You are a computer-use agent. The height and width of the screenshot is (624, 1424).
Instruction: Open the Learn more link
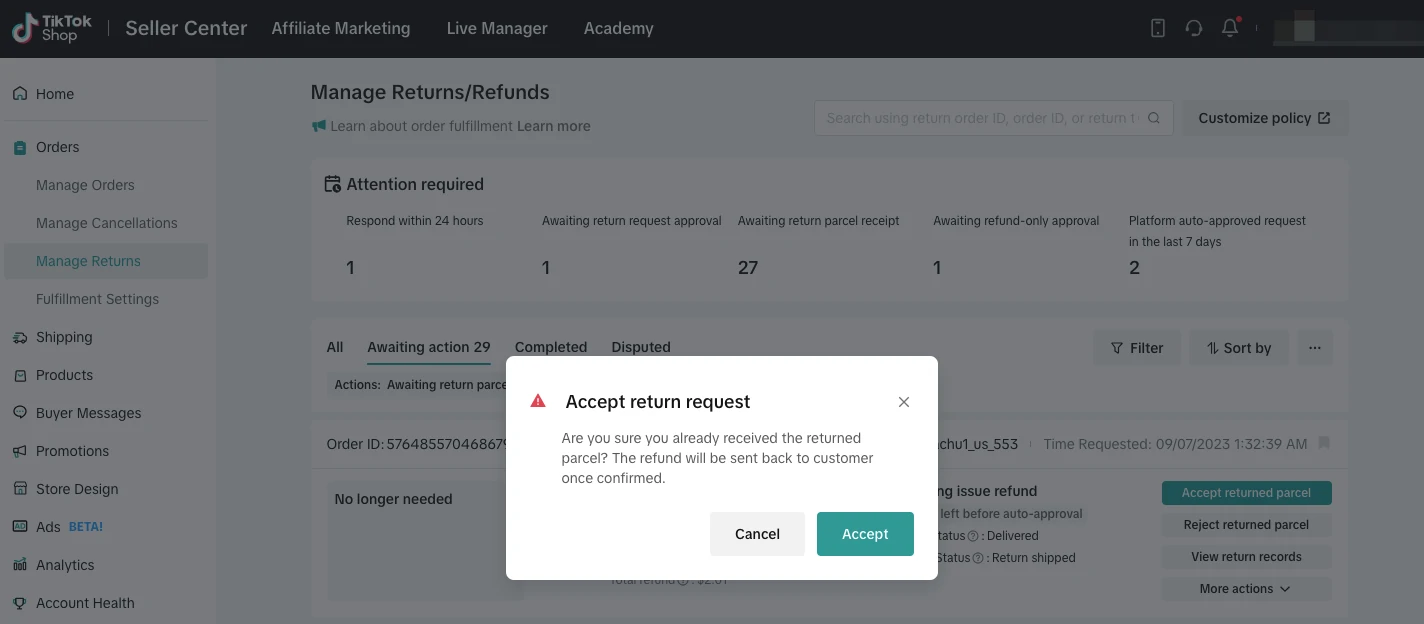coord(554,126)
